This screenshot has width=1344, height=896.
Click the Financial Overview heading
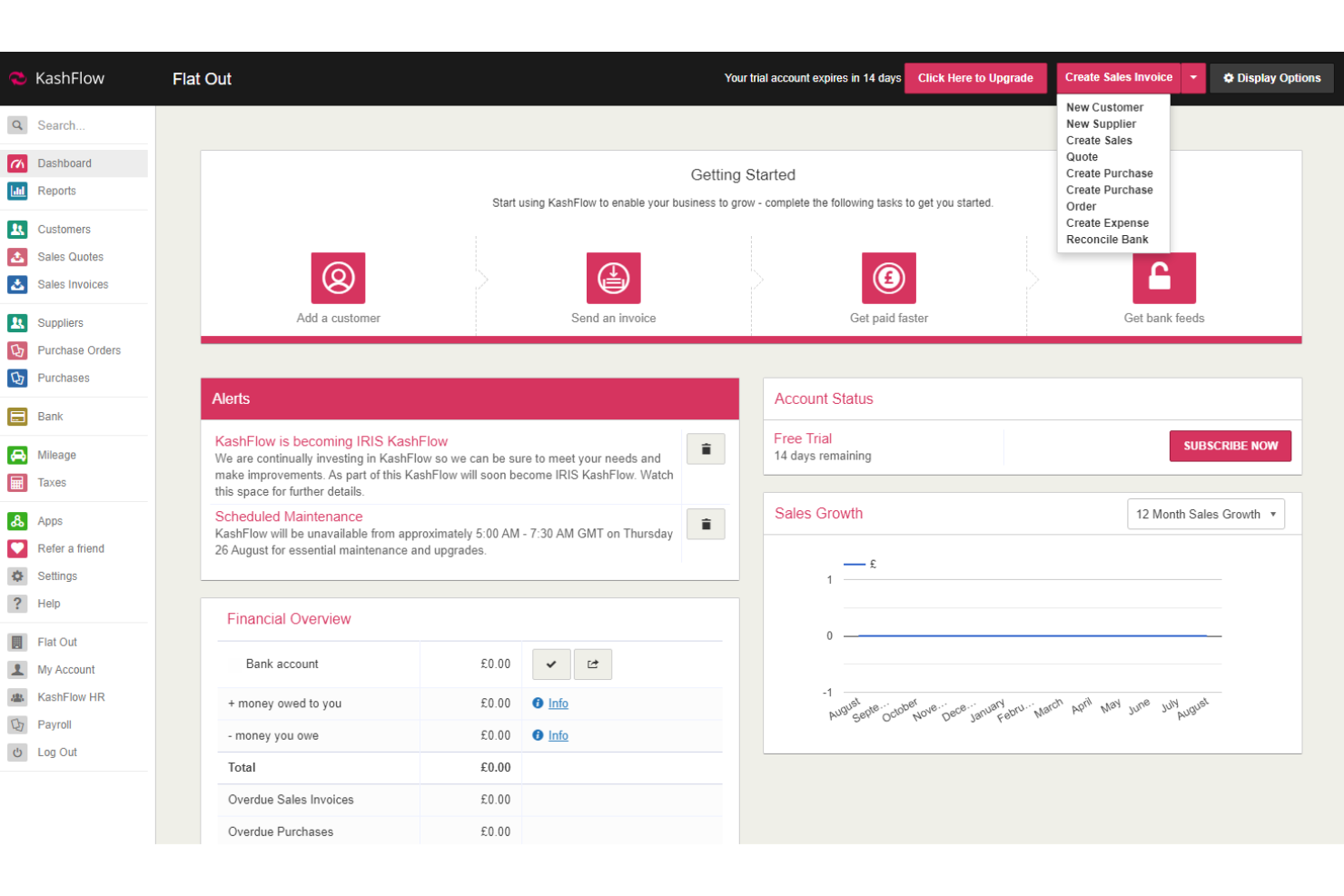[289, 619]
